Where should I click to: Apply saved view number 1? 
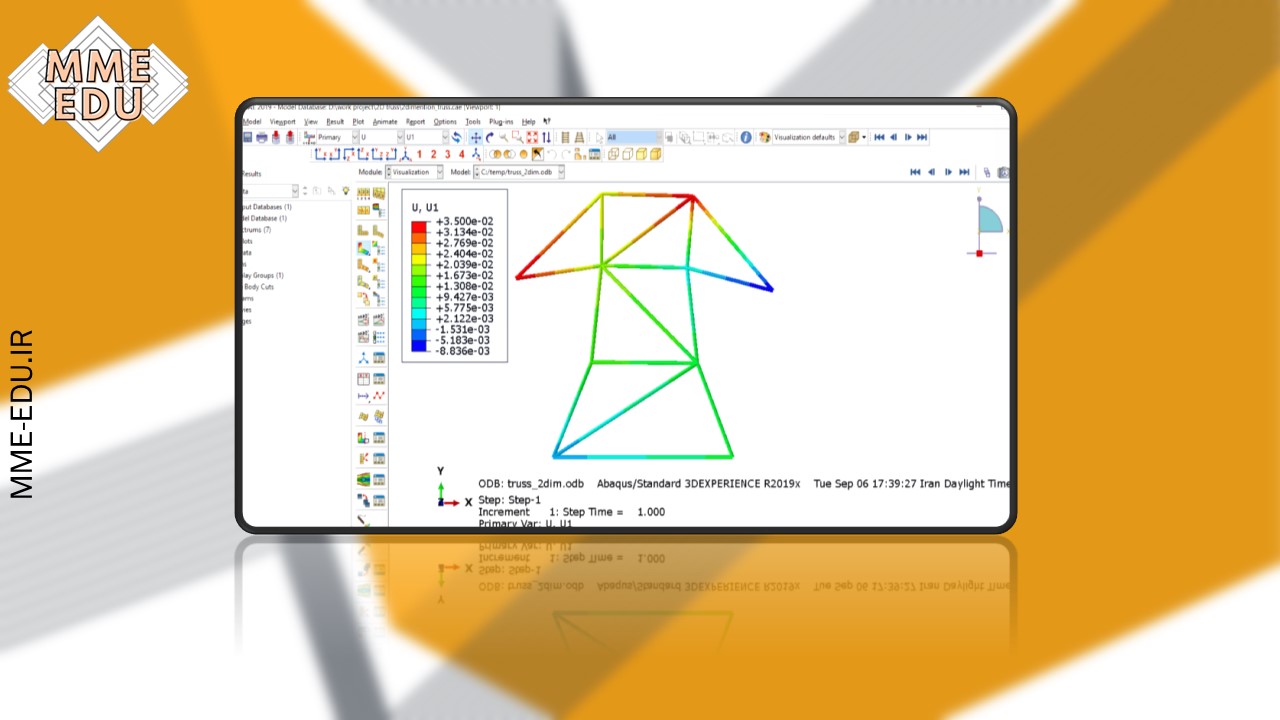[x=419, y=155]
